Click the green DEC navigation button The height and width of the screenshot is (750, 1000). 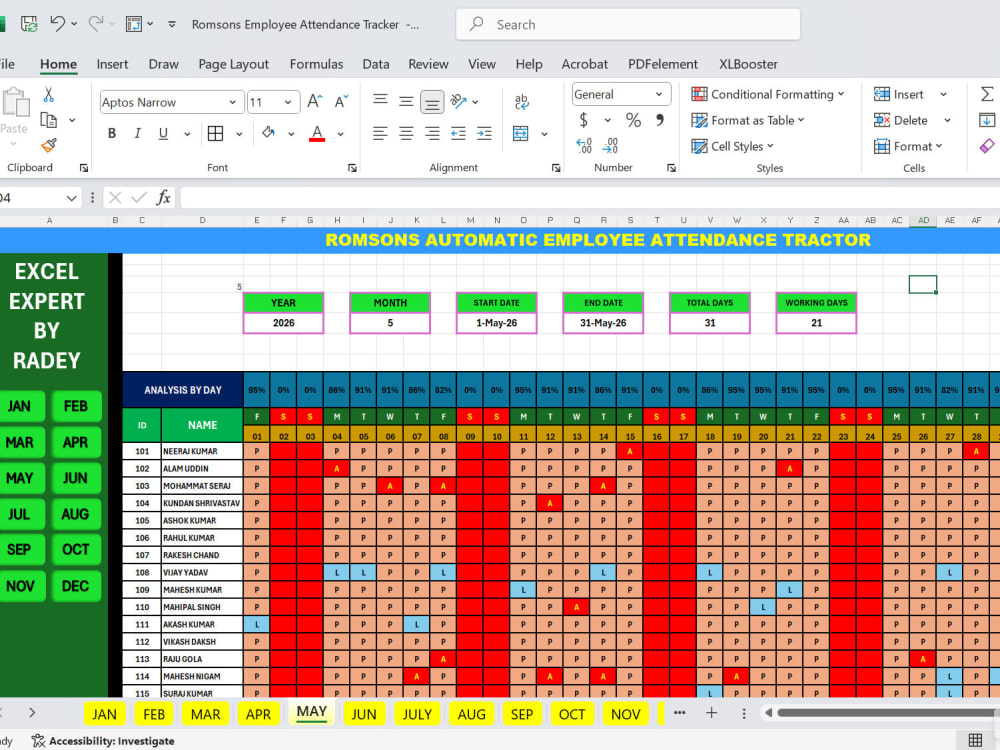(x=75, y=586)
